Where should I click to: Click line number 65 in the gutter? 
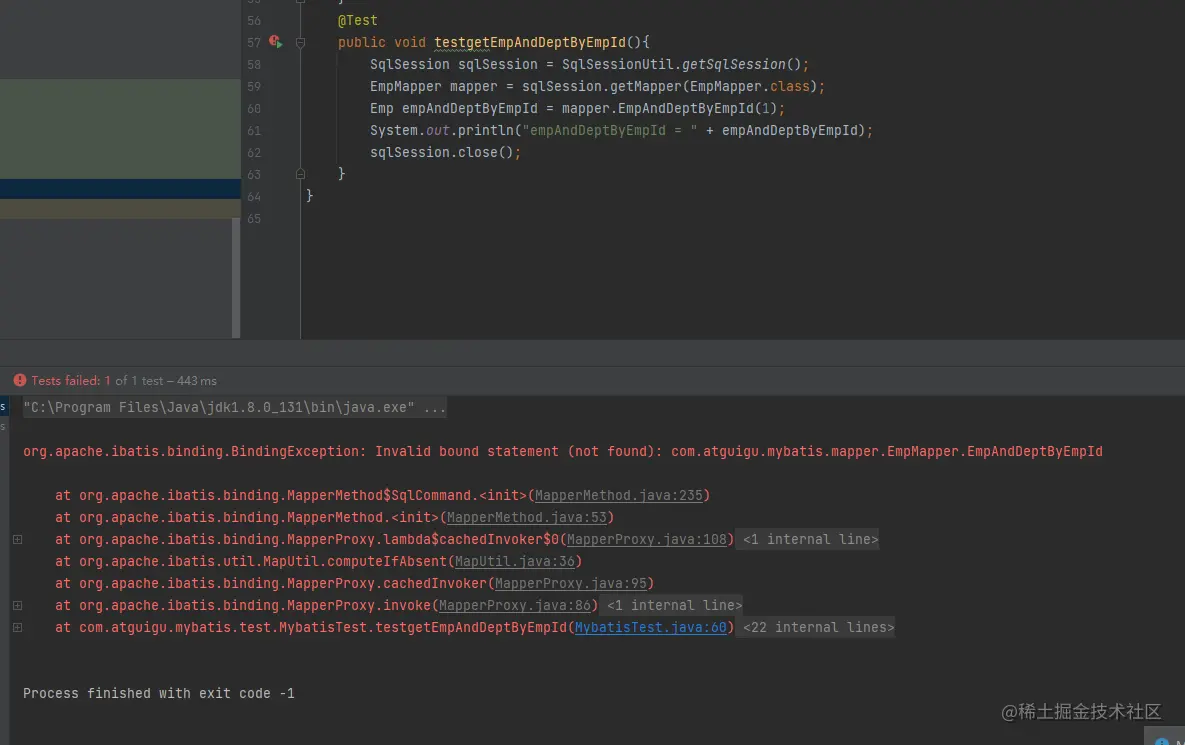click(254, 219)
